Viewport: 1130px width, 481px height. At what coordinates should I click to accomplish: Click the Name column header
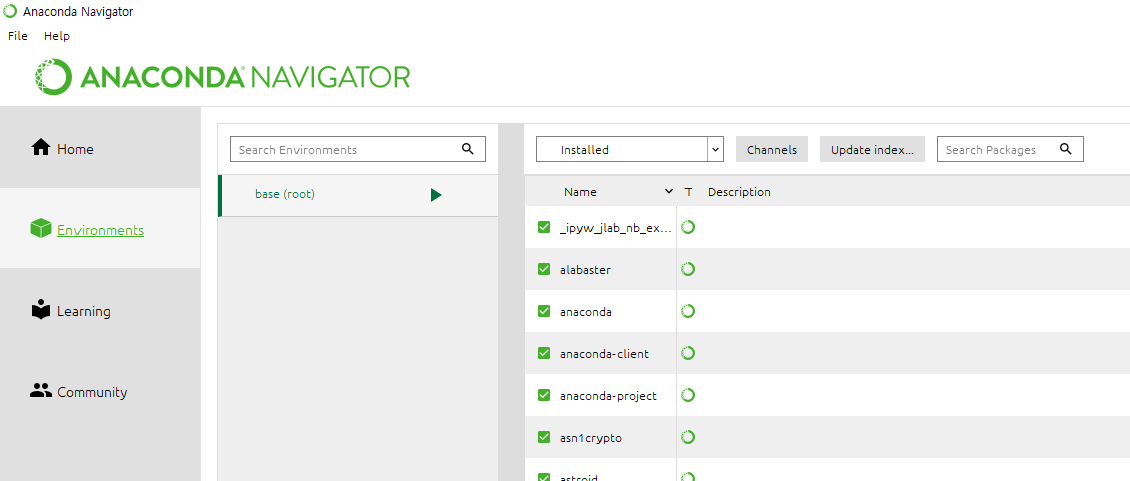point(580,192)
